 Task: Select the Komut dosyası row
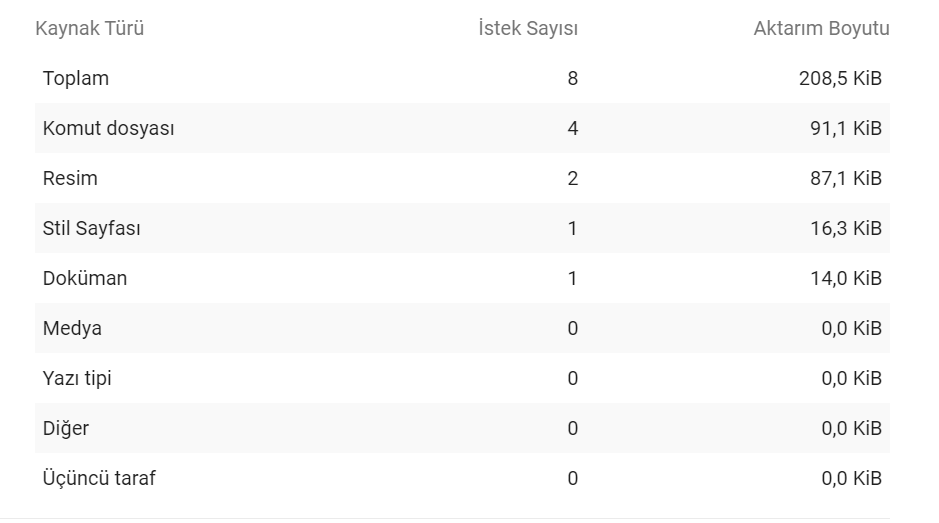click(462, 128)
